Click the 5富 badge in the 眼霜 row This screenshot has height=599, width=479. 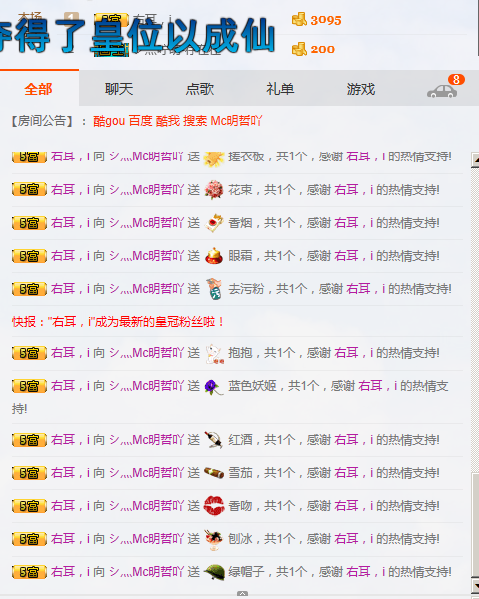[29, 256]
